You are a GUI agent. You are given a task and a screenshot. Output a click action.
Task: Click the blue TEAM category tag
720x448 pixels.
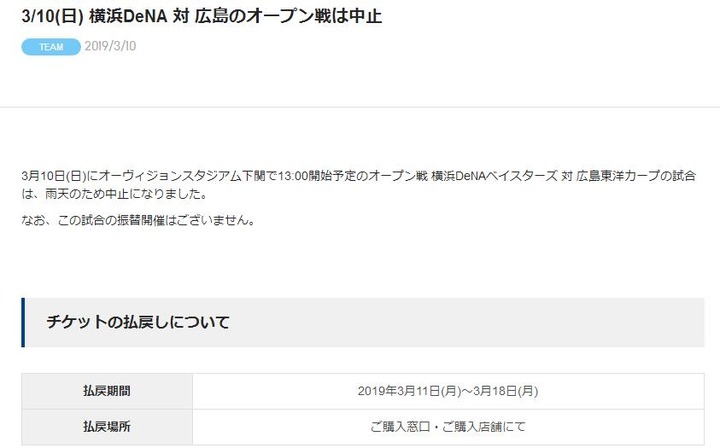click(51, 47)
